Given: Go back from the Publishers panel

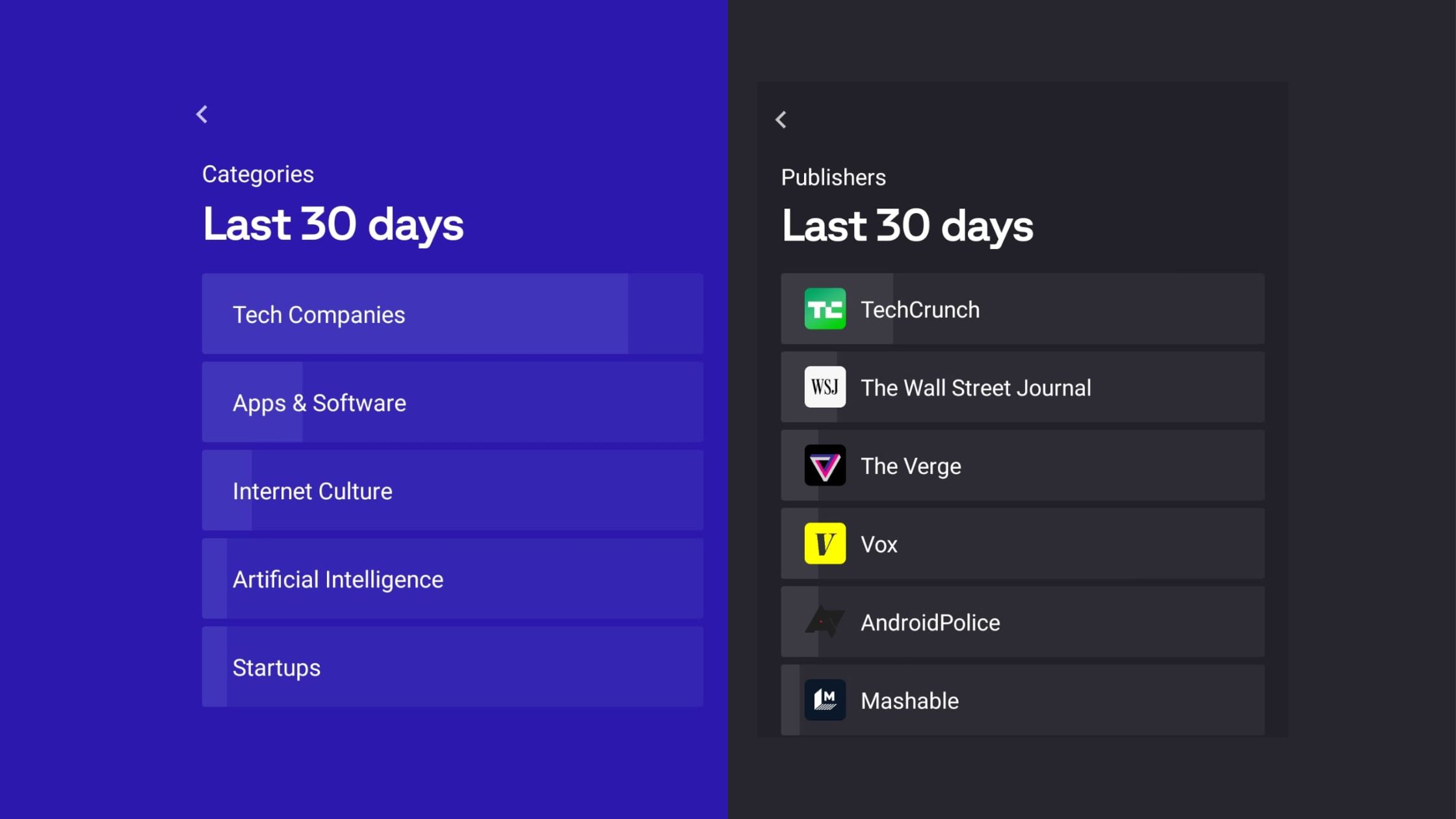Looking at the screenshot, I should [x=781, y=120].
